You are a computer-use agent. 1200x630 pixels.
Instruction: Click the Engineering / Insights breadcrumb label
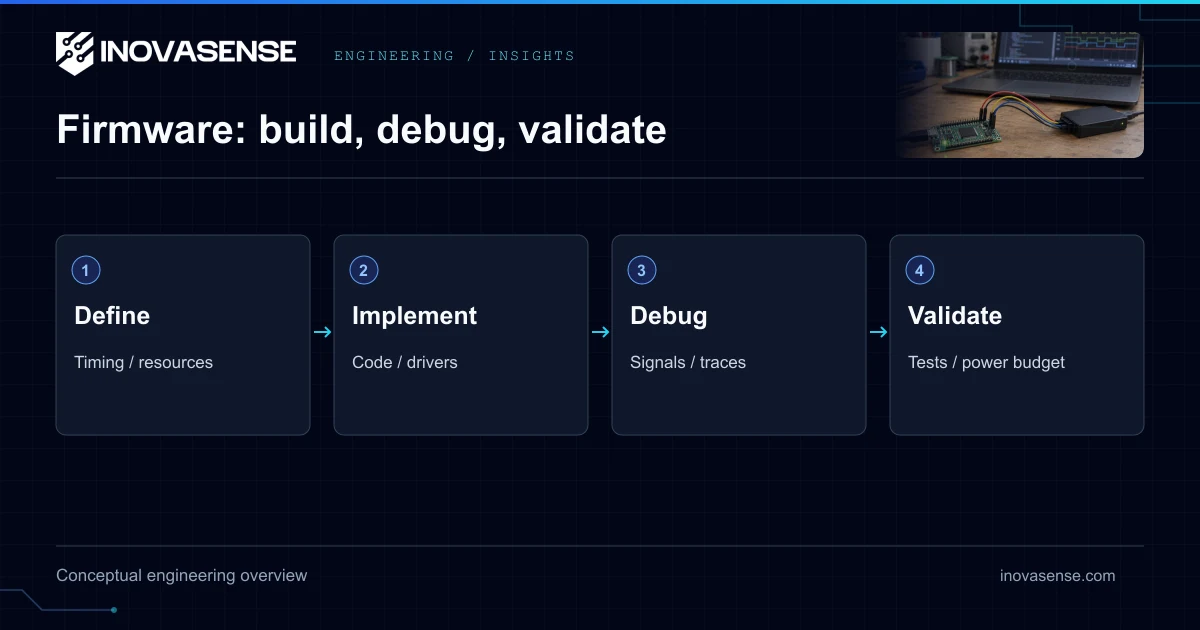454,56
